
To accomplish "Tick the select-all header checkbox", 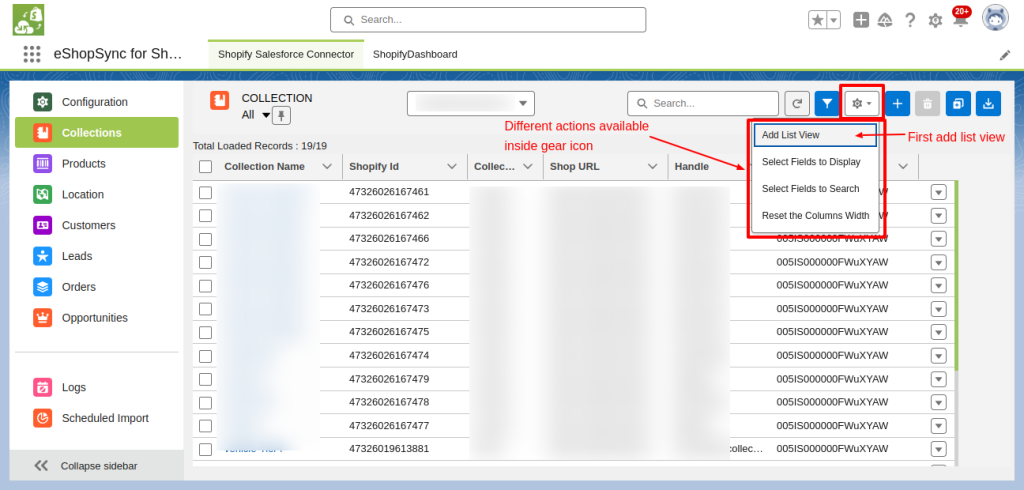I will 206,167.
